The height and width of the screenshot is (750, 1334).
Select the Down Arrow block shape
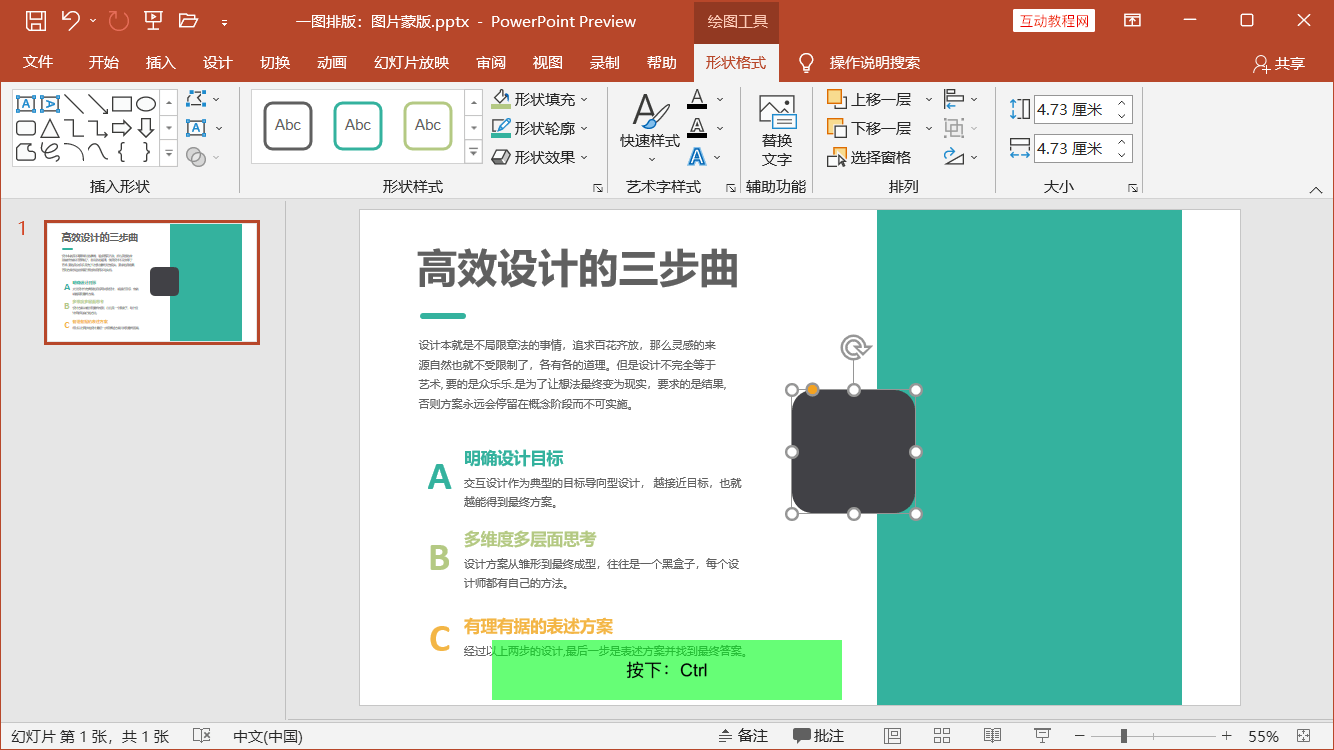tap(146, 128)
